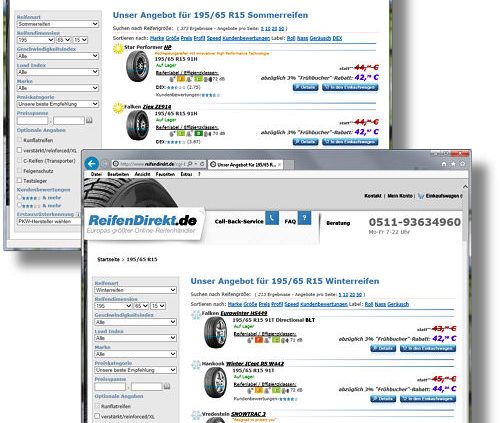The width and height of the screenshot is (500, 423).
Task: Tick the C-Reifen (Transporter) checkbox
Action: 20,160
